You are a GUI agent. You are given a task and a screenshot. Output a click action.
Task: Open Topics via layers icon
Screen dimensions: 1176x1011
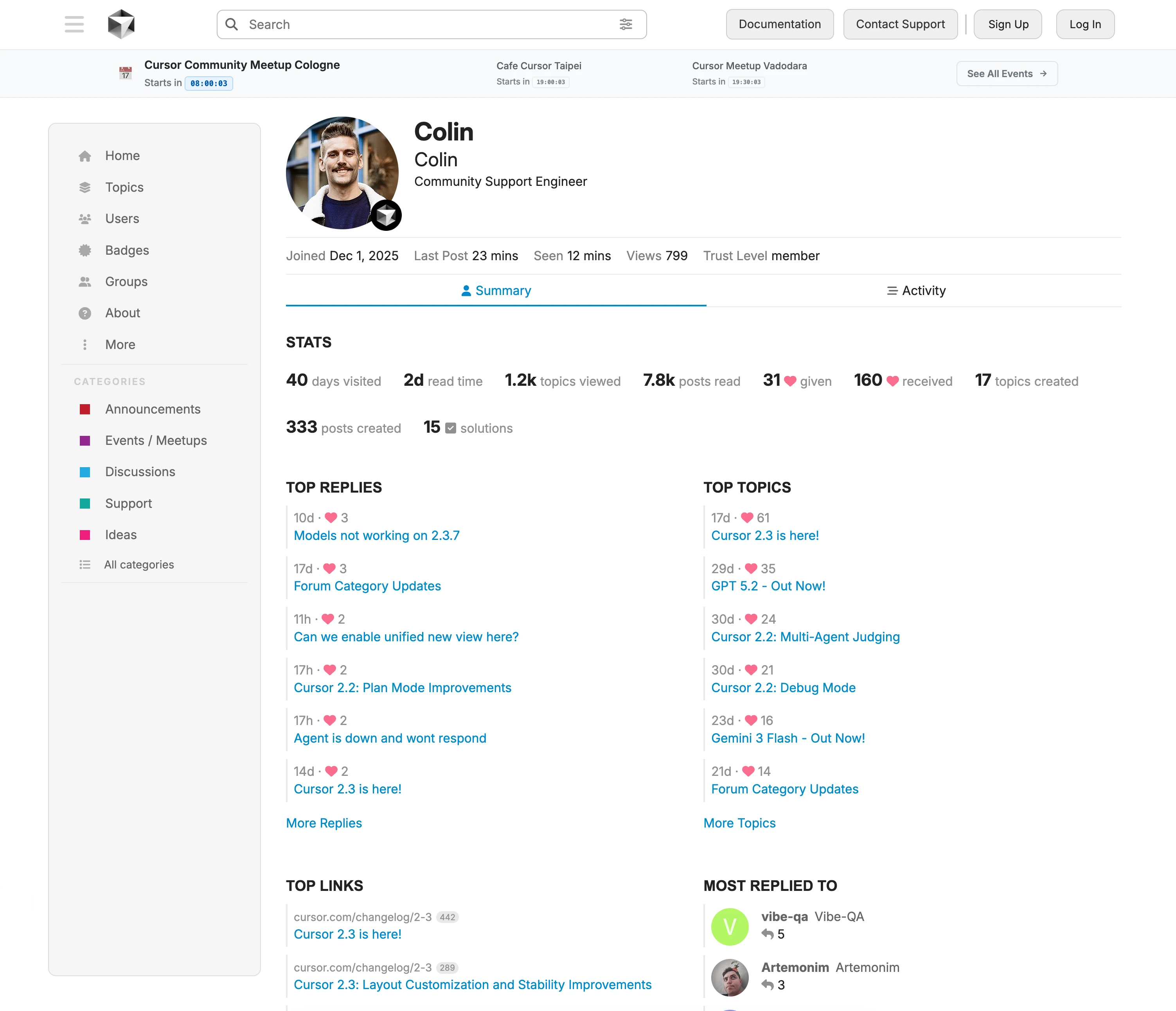click(85, 187)
